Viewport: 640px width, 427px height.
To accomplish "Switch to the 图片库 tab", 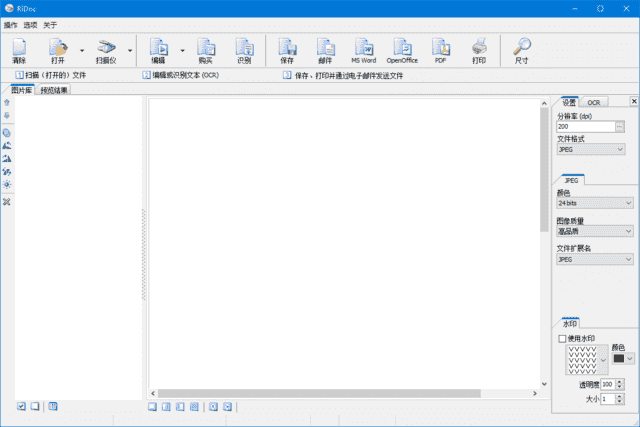I will (22, 90).
